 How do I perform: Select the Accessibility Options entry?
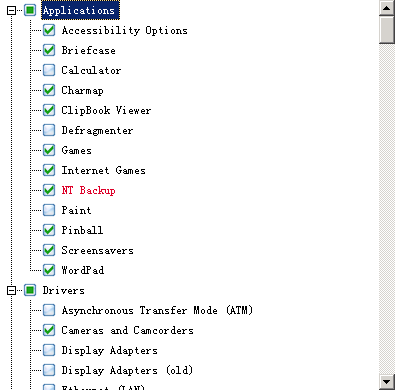(x=124, y=30)
